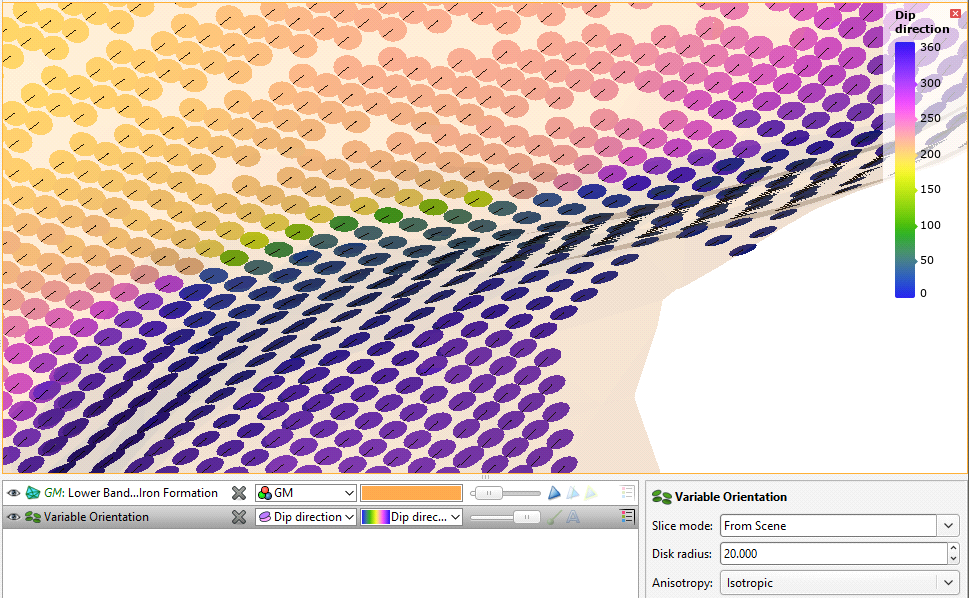
Task: Select the Variable Orientation row name
Action: (96, 517)
